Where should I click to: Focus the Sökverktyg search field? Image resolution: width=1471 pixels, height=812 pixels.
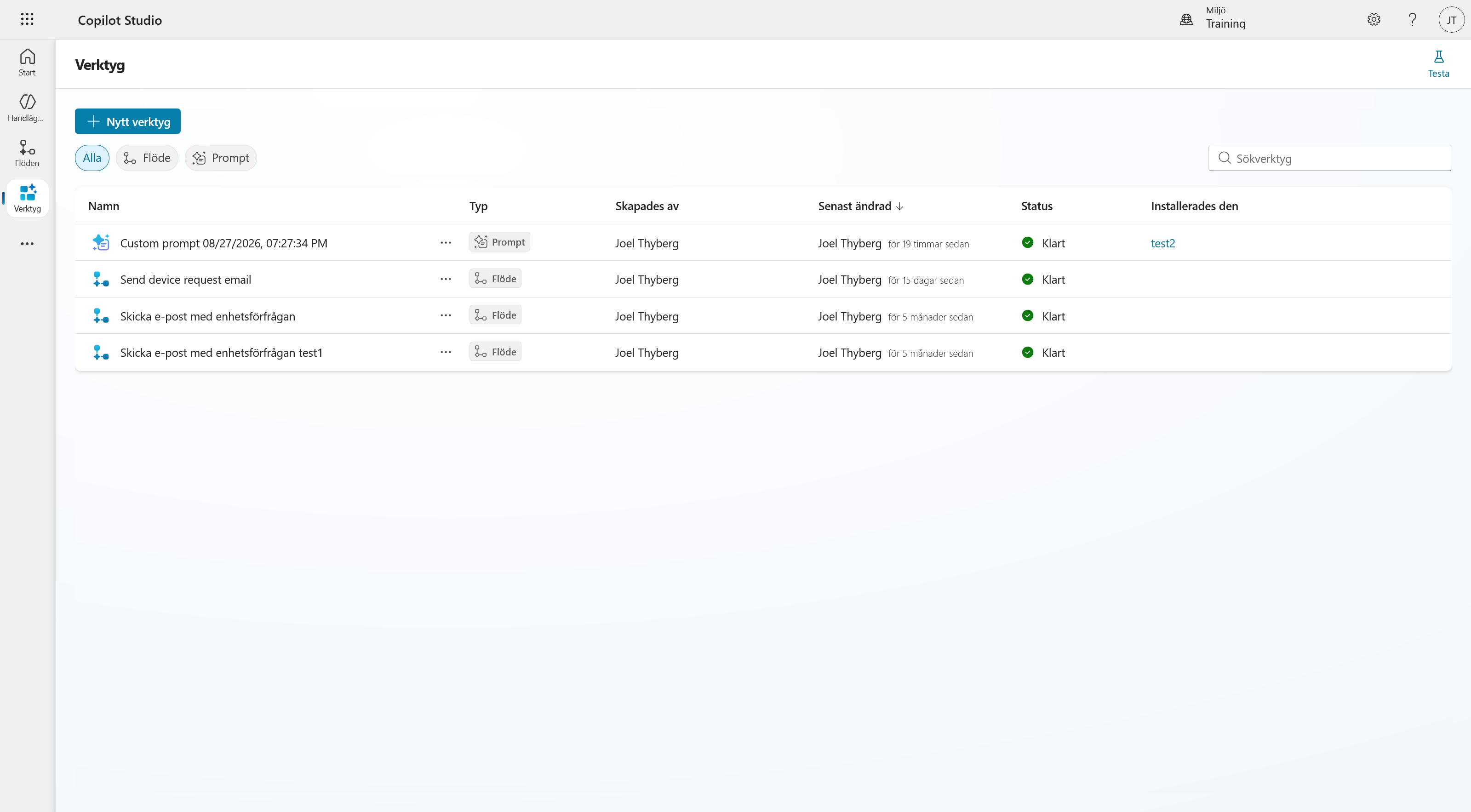click(x=1329, y=158)
